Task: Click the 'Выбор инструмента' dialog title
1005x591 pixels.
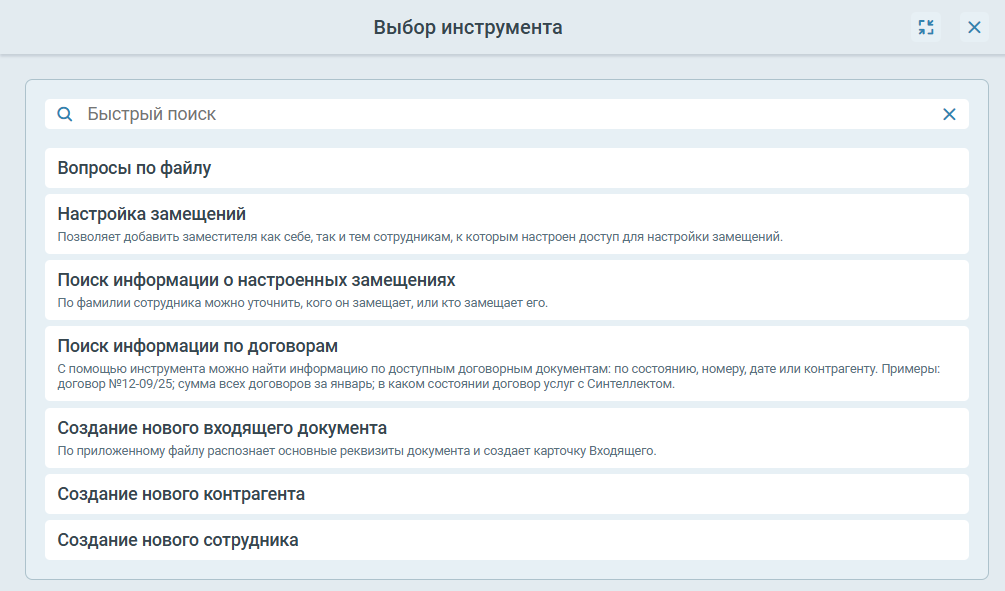Action: pyautogui.click(x=468, y=27)
